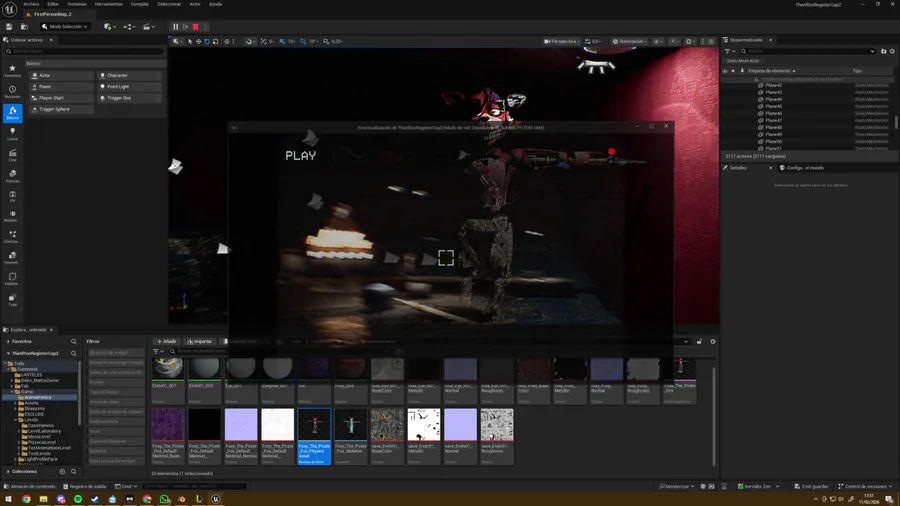Image resolution: width=900 pixels, height=506 pixels.
Task: Open the Iluminación view mode dropdown
Action: (x=629, y=42)
